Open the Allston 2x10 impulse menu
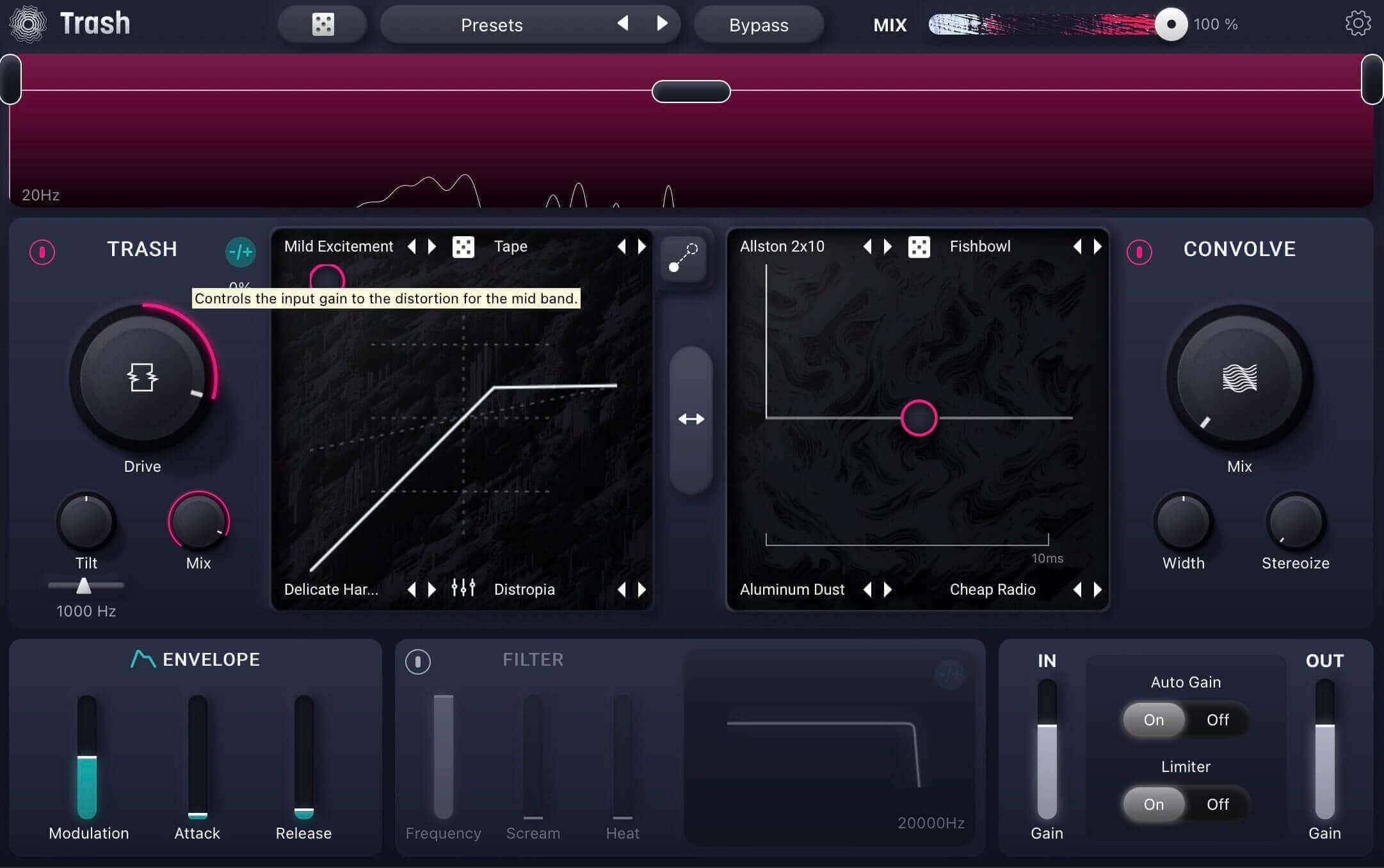The height and width of the screenshot is (868, 1384). click(782, 246)
